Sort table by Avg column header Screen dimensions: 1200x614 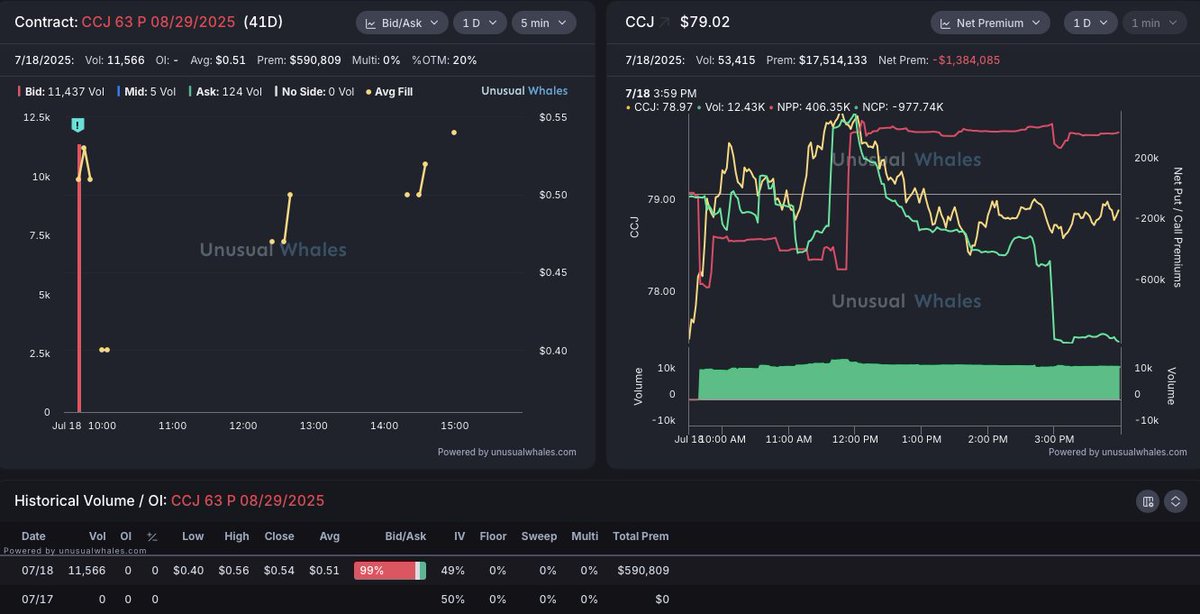329,536
